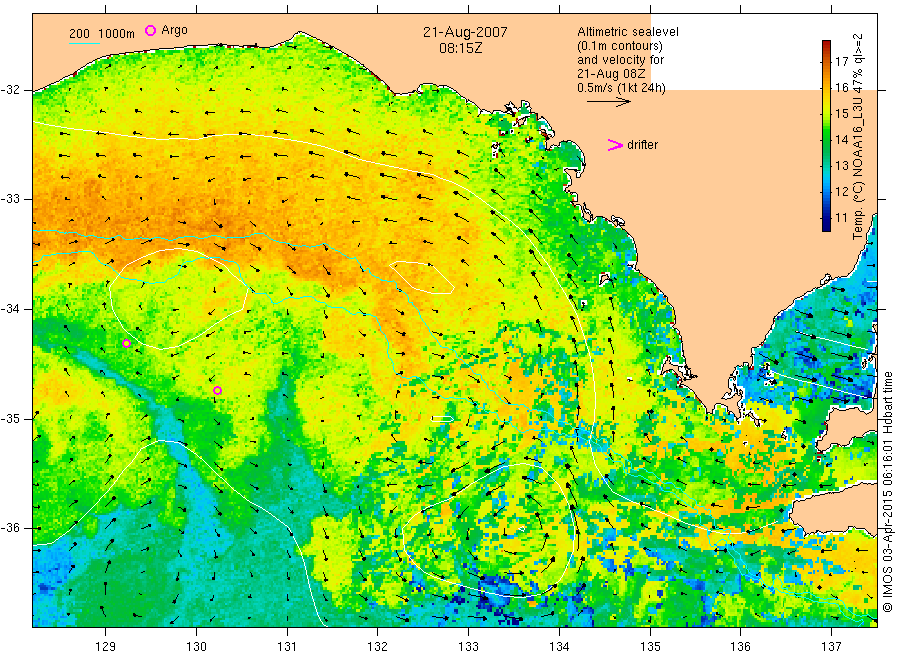The width and height of the screenshot is (900, 660).
Task: Click the '21-Aug 08Z' text line
Action: click(611, 74)
